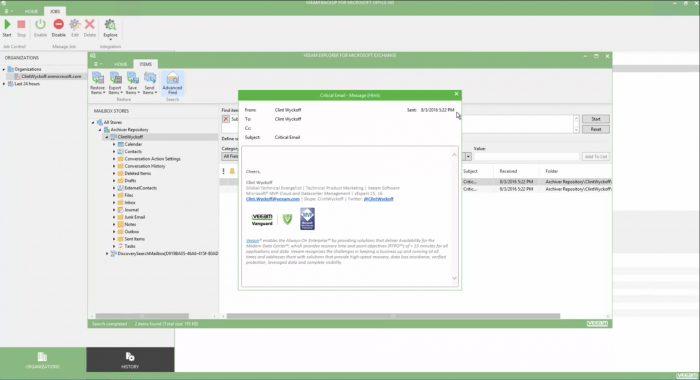The width and height of the screenshot is (700, 380).
Task: Expand the DiscoverySearchMailbox node
Action: pyautogui.click(x=107, y=254)
